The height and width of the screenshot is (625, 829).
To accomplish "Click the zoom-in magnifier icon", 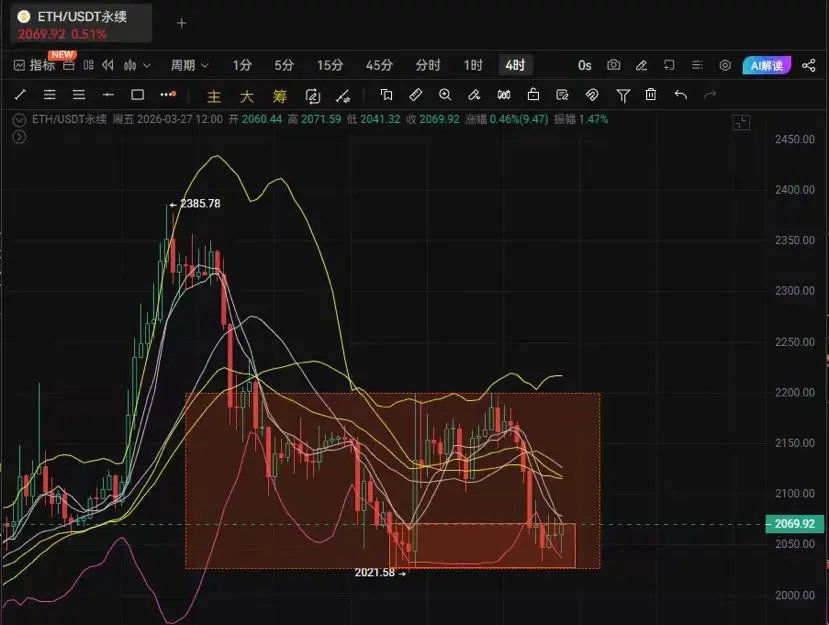I will (445, 95).
